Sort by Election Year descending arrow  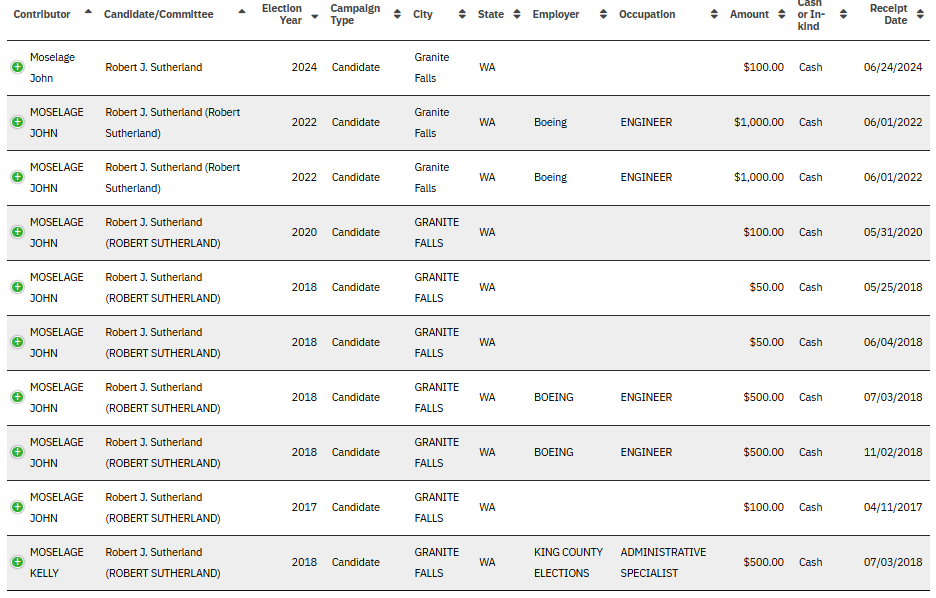(x=315, y=17)
